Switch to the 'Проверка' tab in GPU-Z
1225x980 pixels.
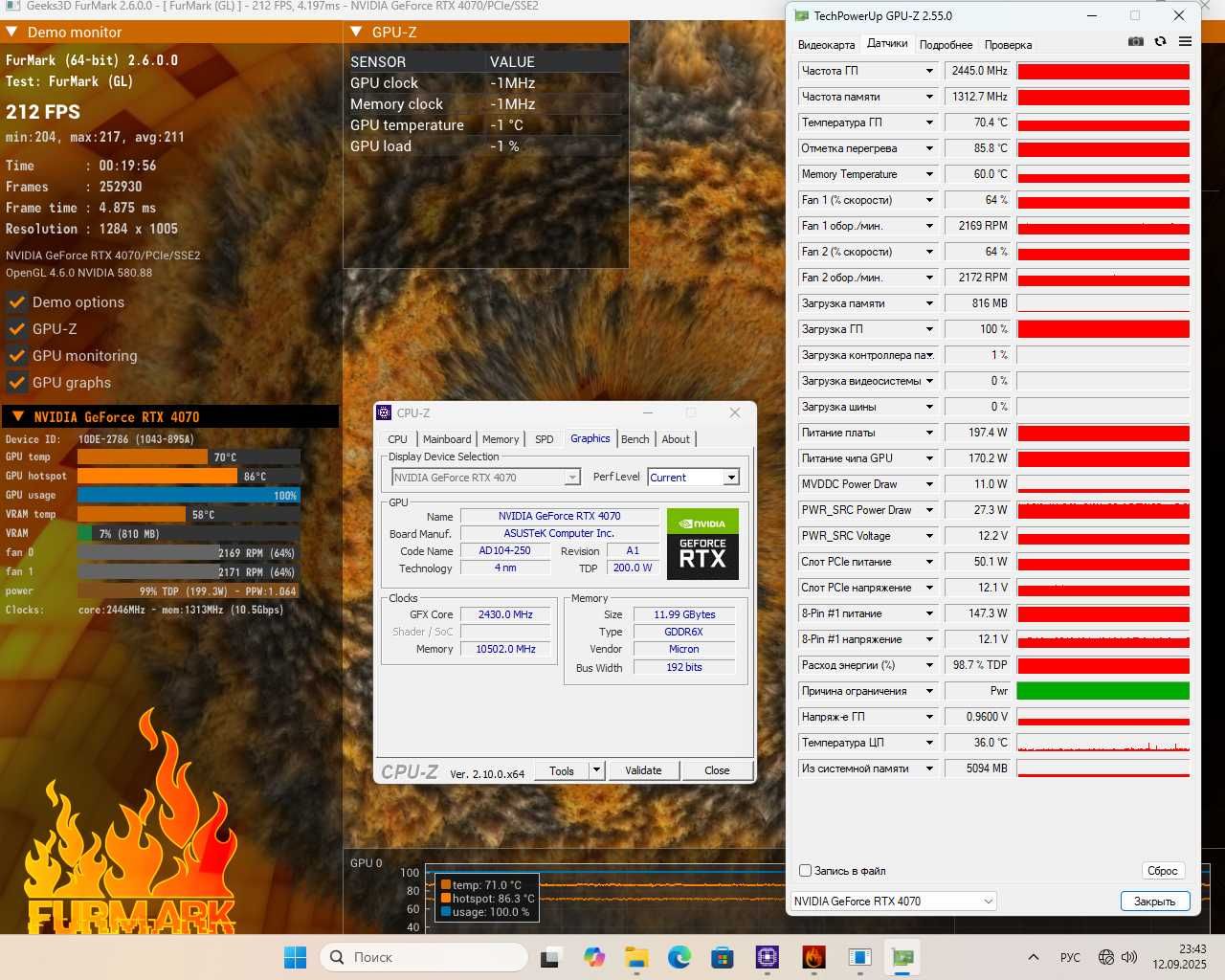(x=1008, y=45)
